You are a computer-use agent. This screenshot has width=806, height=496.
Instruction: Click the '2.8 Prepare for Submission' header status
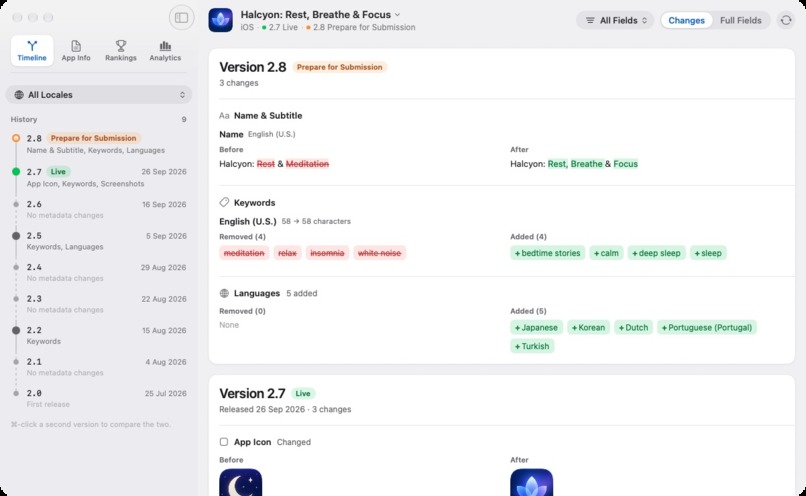click(360, 27)
